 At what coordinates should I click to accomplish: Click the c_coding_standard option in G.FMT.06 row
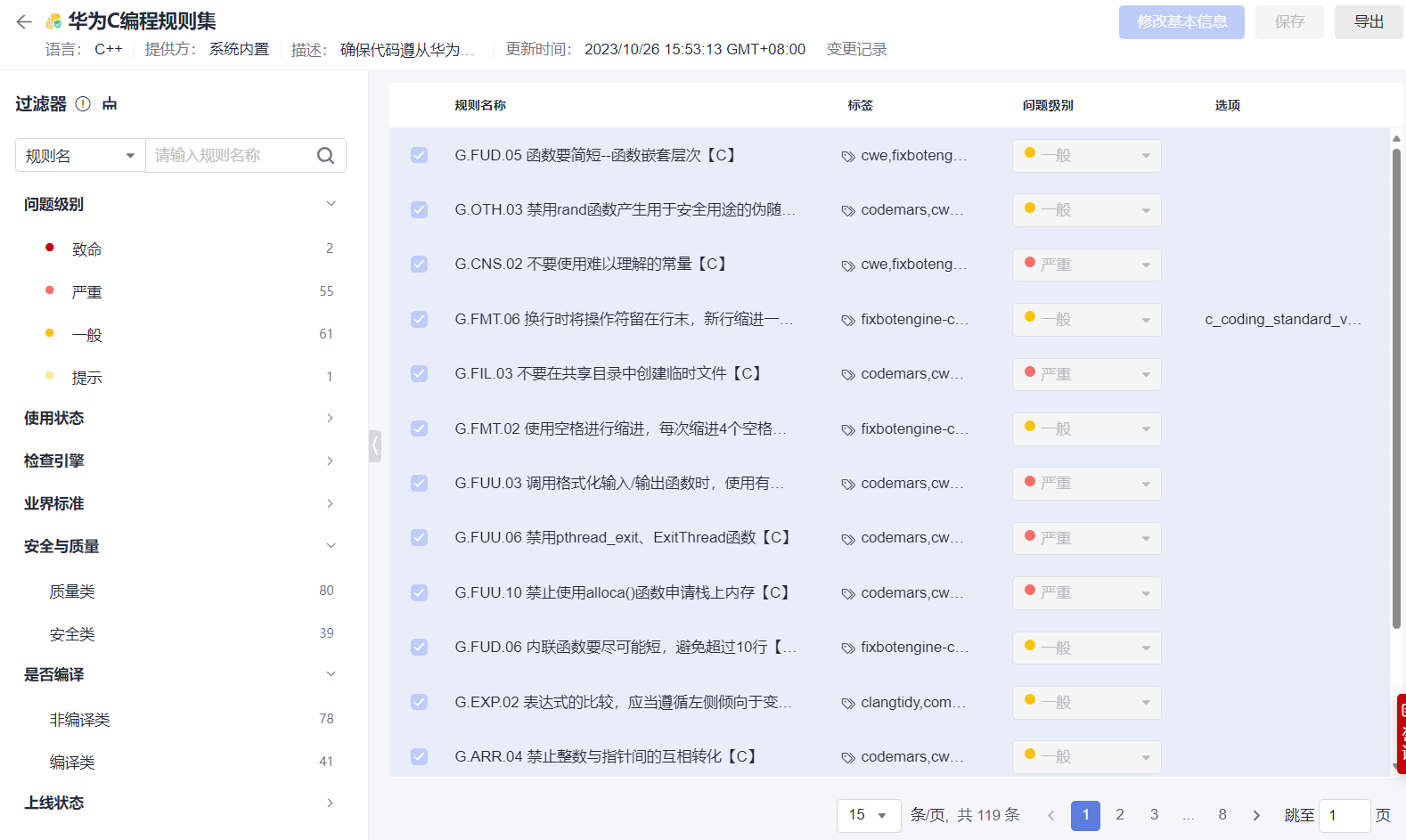coord(1283,319)
